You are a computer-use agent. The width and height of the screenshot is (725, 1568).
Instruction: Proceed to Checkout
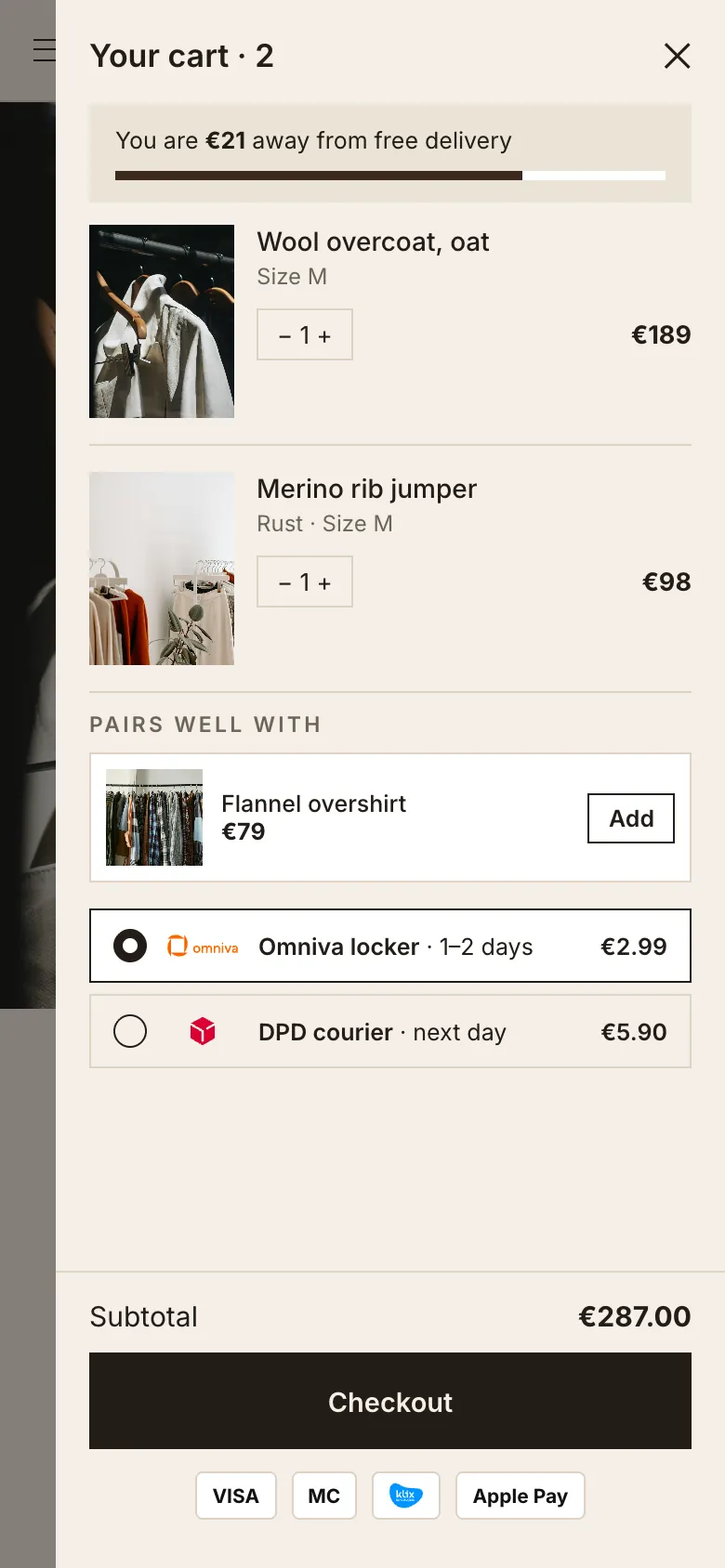(390, 1401)
